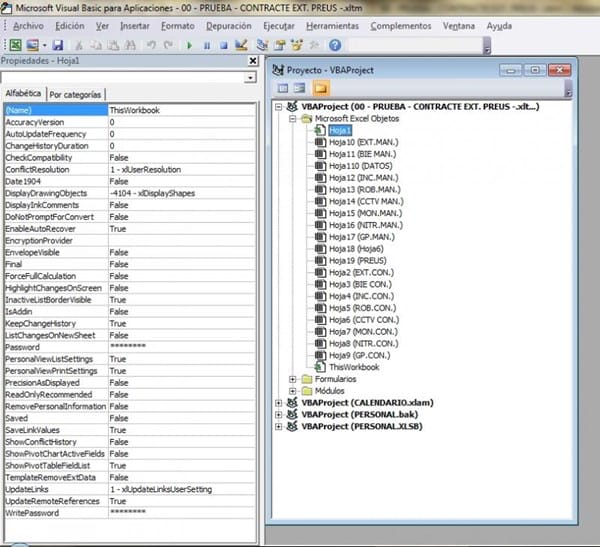Collapse the Microsoft Excel Objetos folder

(293, 118)
